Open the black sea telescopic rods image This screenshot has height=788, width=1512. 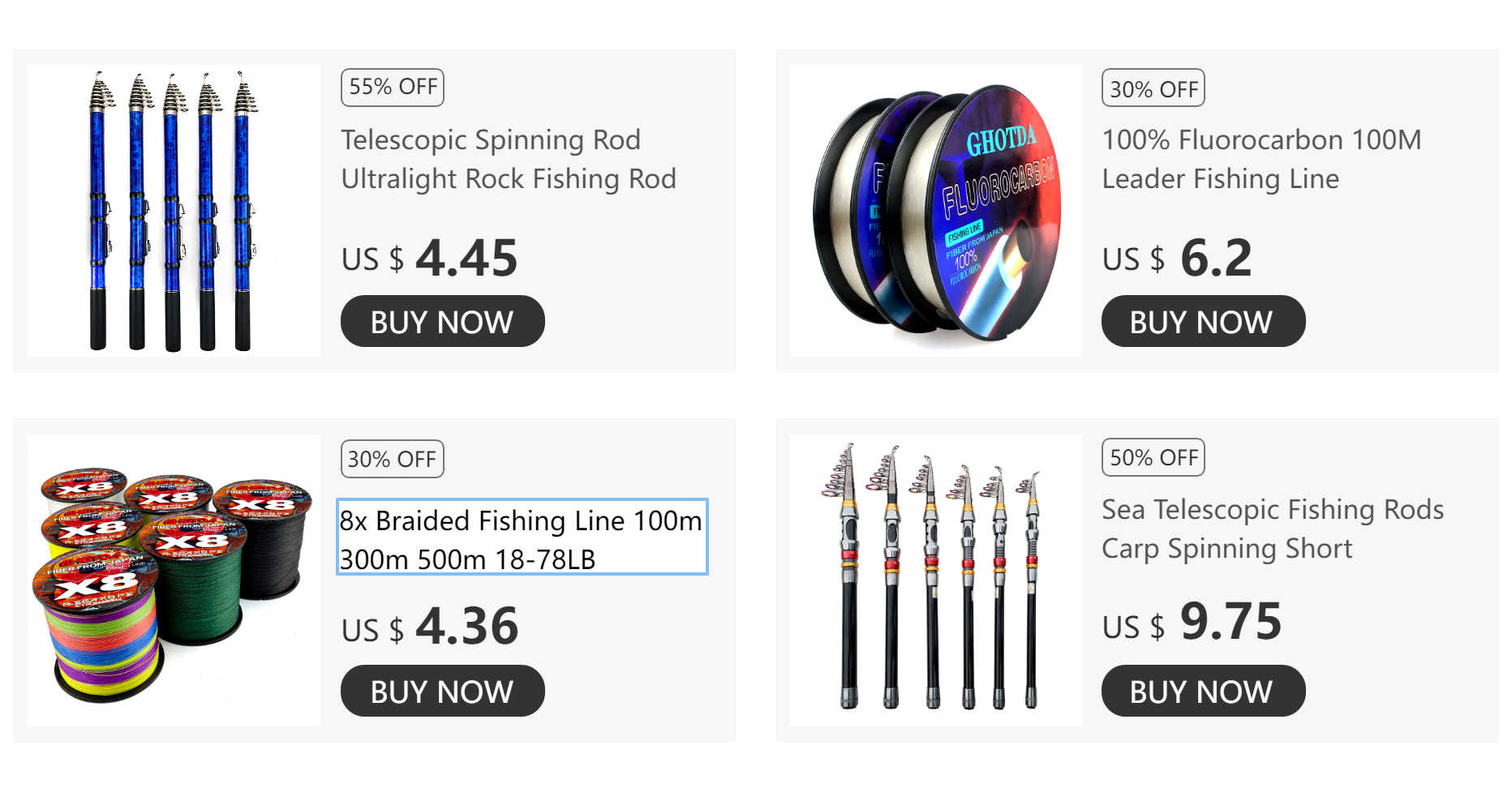tap(936, 580)
